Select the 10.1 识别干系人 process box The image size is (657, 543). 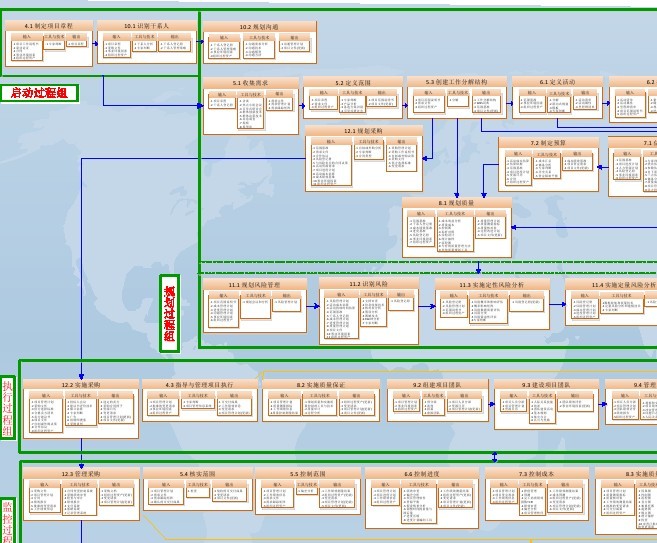[147, 44]
